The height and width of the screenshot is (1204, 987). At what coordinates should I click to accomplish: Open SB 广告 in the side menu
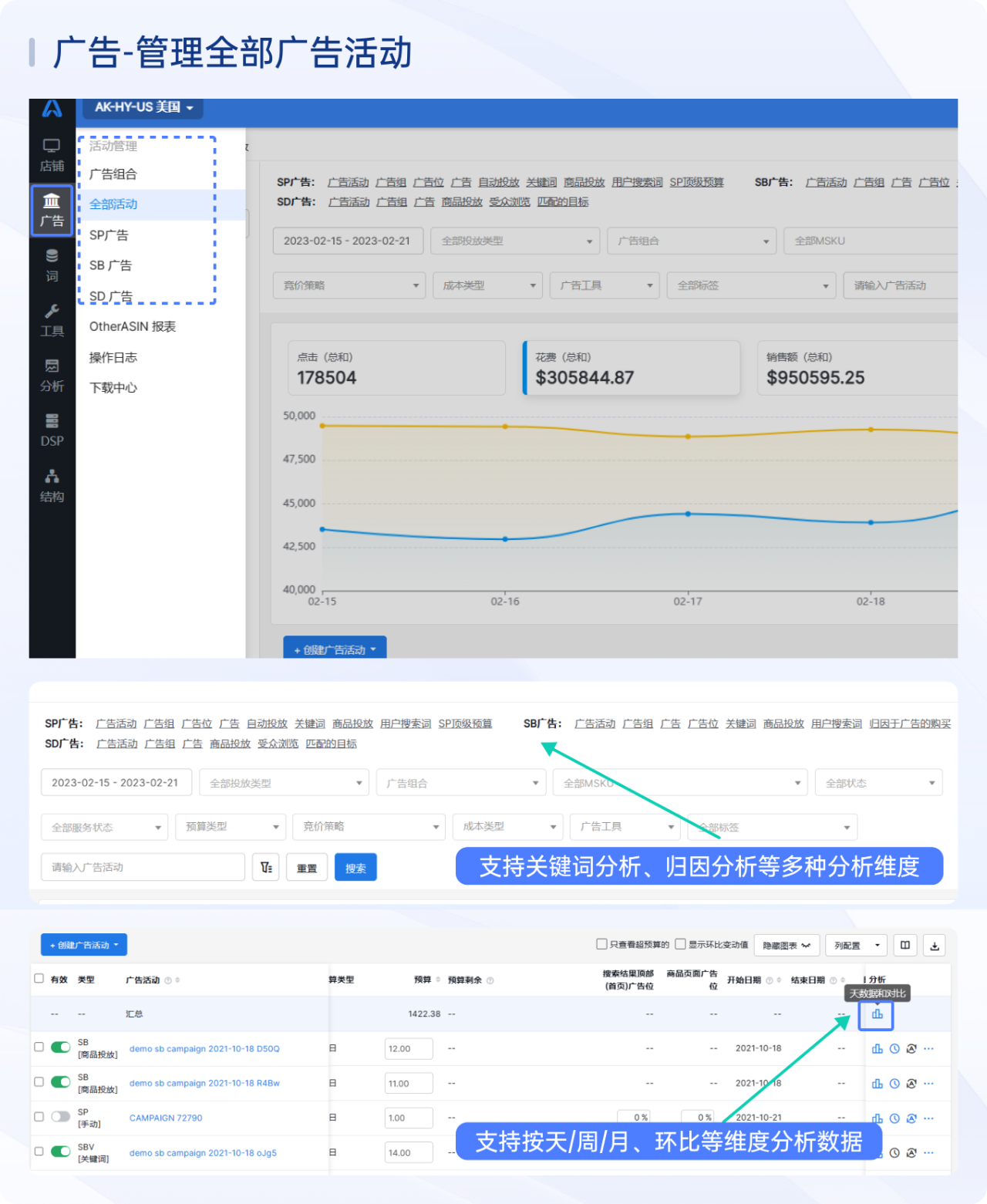(110, 265)
